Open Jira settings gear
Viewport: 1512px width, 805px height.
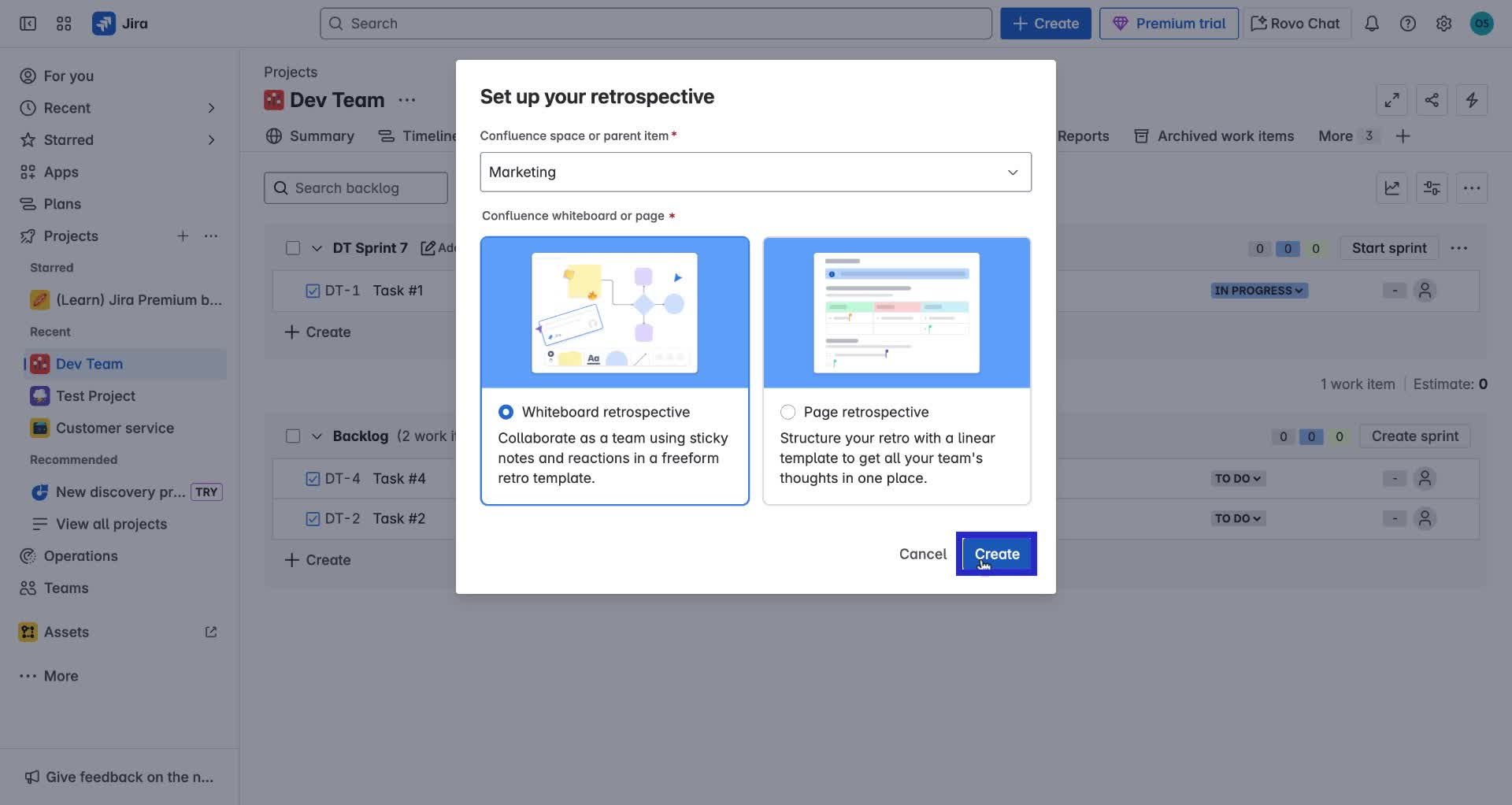point(1443,23)
